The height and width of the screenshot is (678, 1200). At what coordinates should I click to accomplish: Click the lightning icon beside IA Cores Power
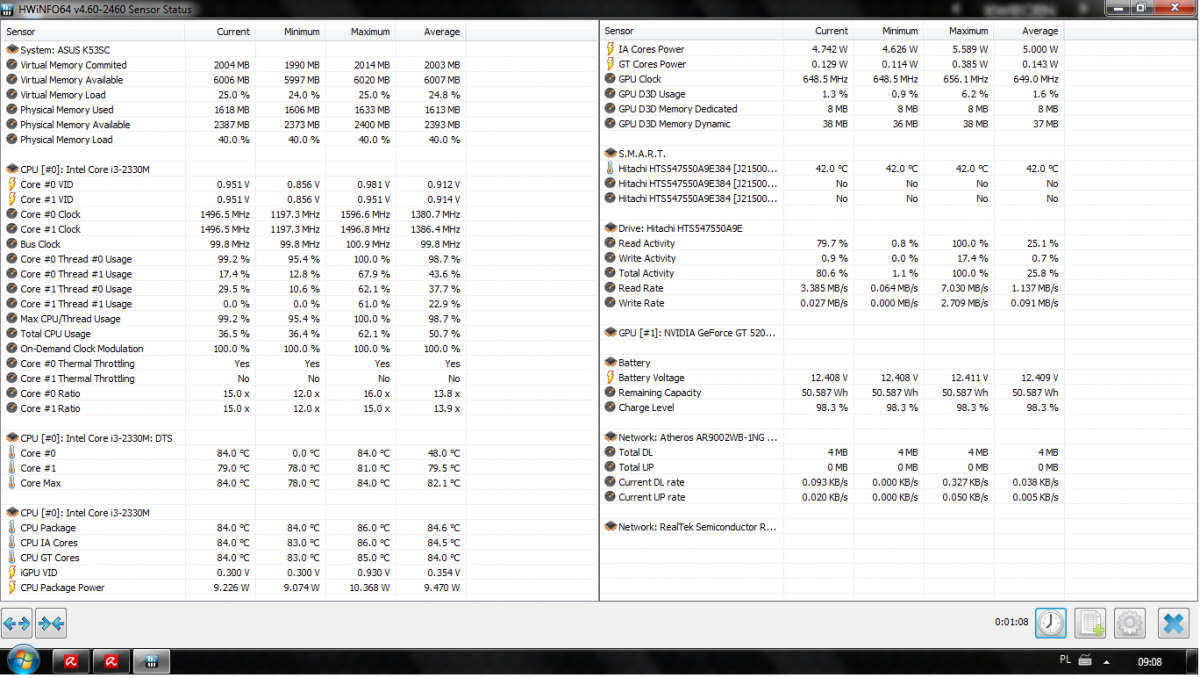pos(610,49)
